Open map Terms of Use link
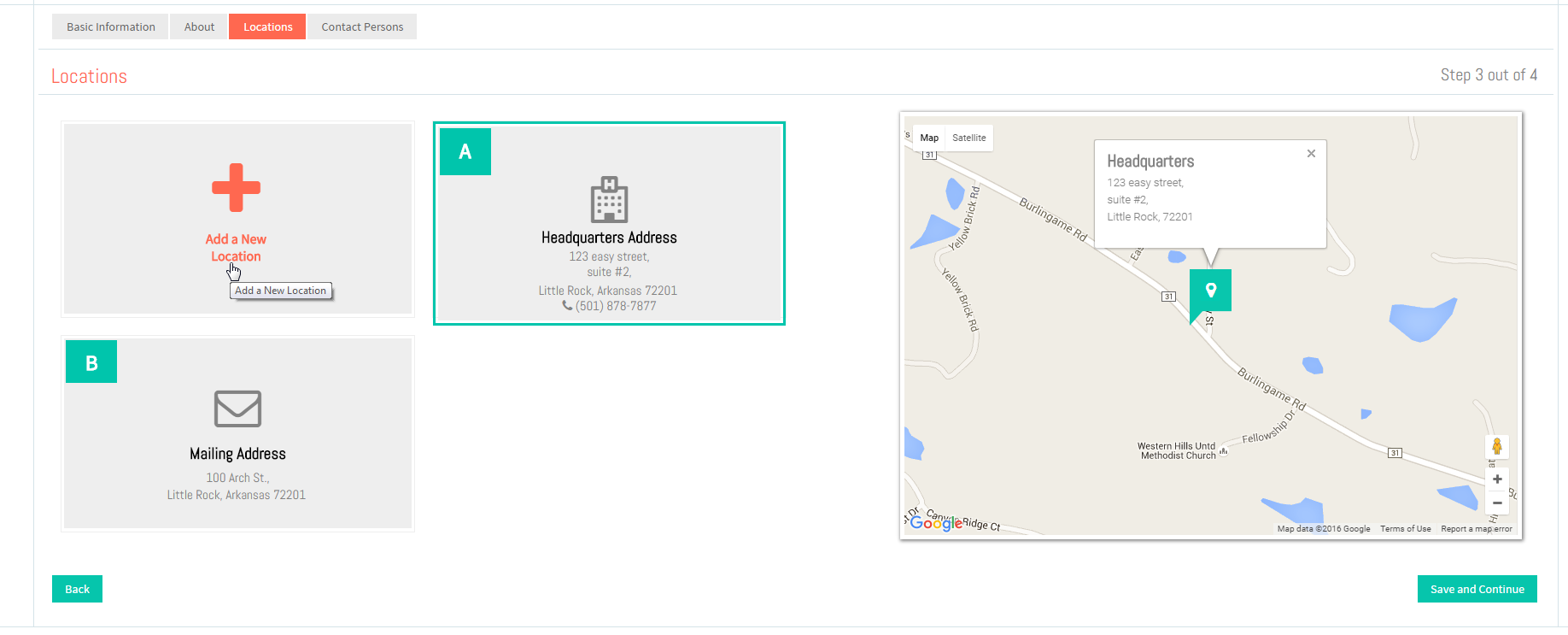 pyautogui.click(x=1405, y=529)
